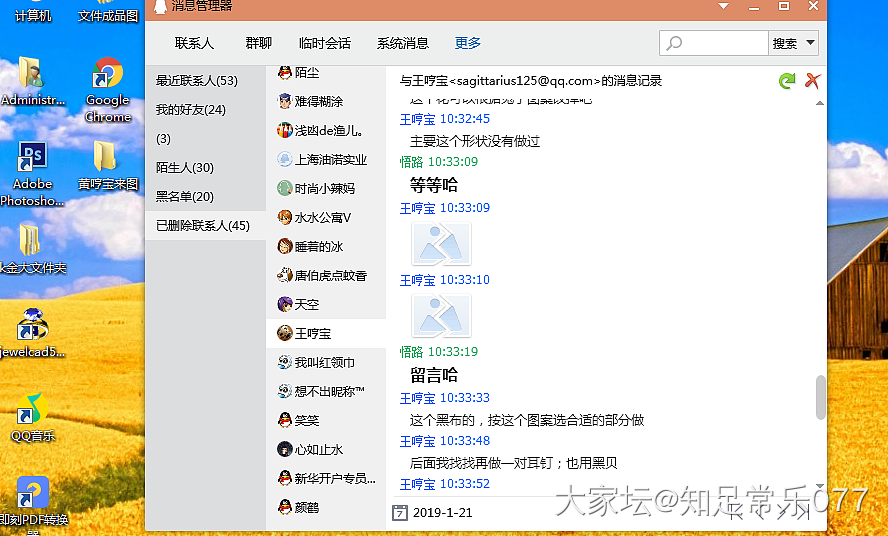
Task: Select contact 唐伯虎点蚊香
Action: (x=329, y=275)
